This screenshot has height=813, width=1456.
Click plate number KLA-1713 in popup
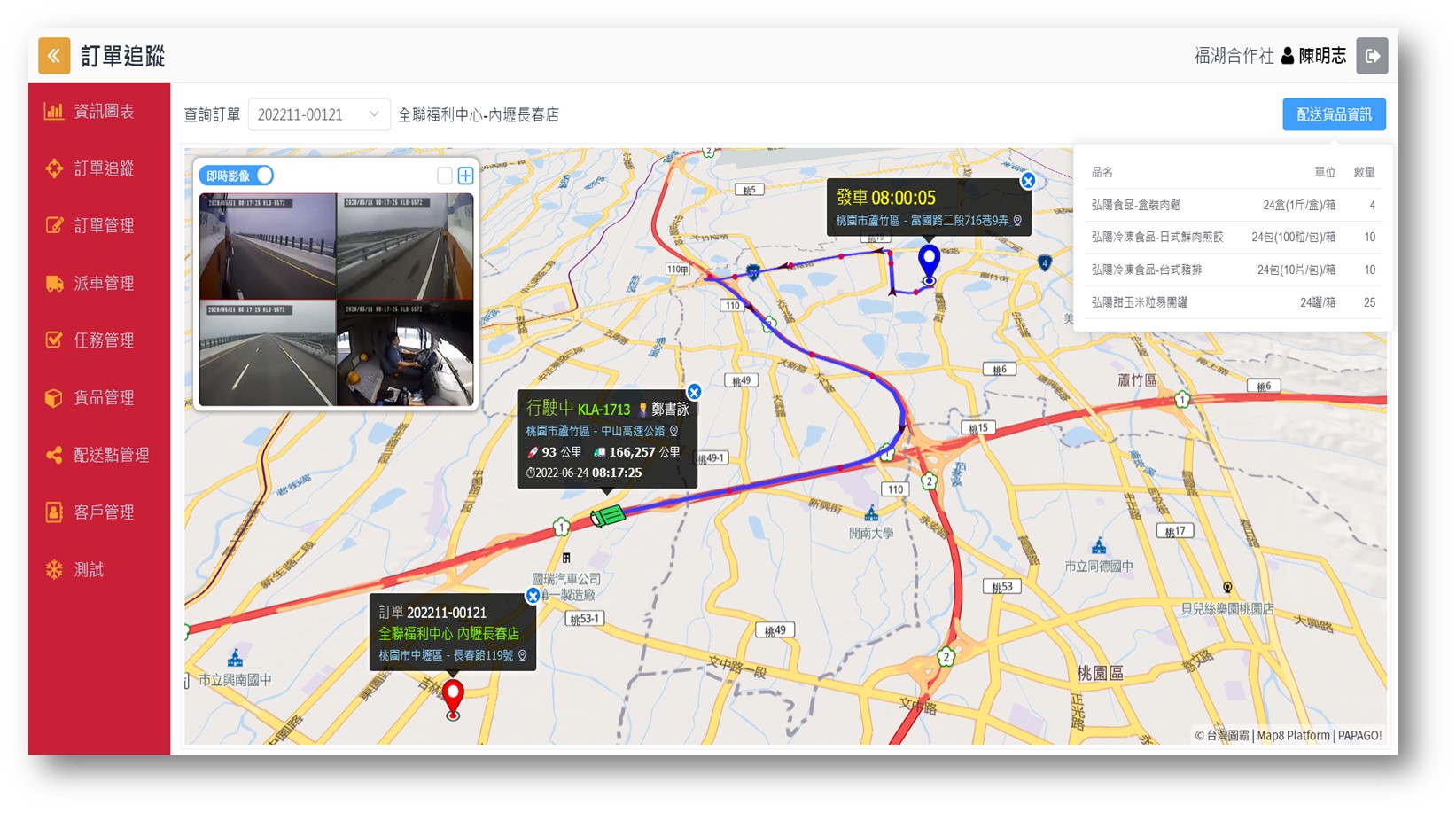(603, 410)
